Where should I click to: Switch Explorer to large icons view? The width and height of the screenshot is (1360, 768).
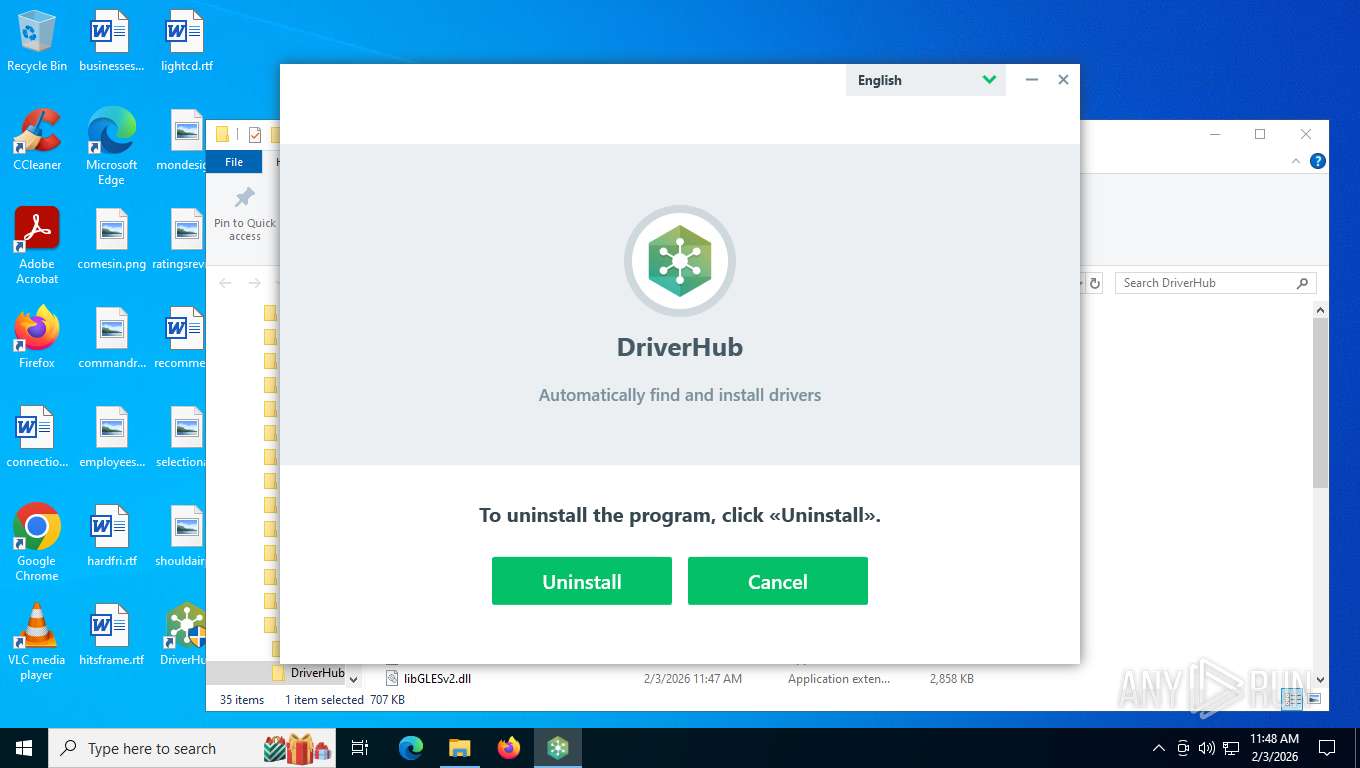tap(1314, 700)
